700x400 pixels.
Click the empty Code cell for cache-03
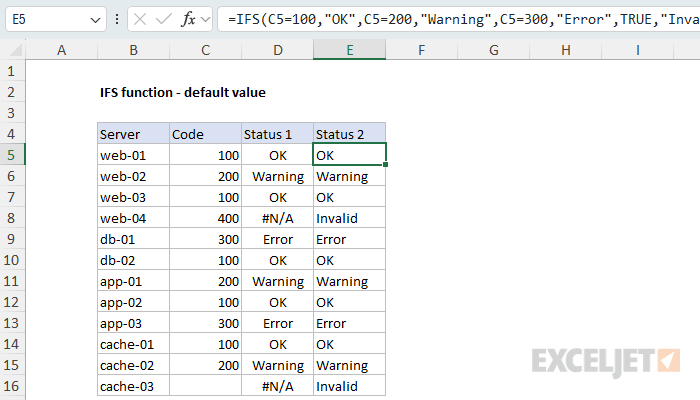click(x=205, y=386)
